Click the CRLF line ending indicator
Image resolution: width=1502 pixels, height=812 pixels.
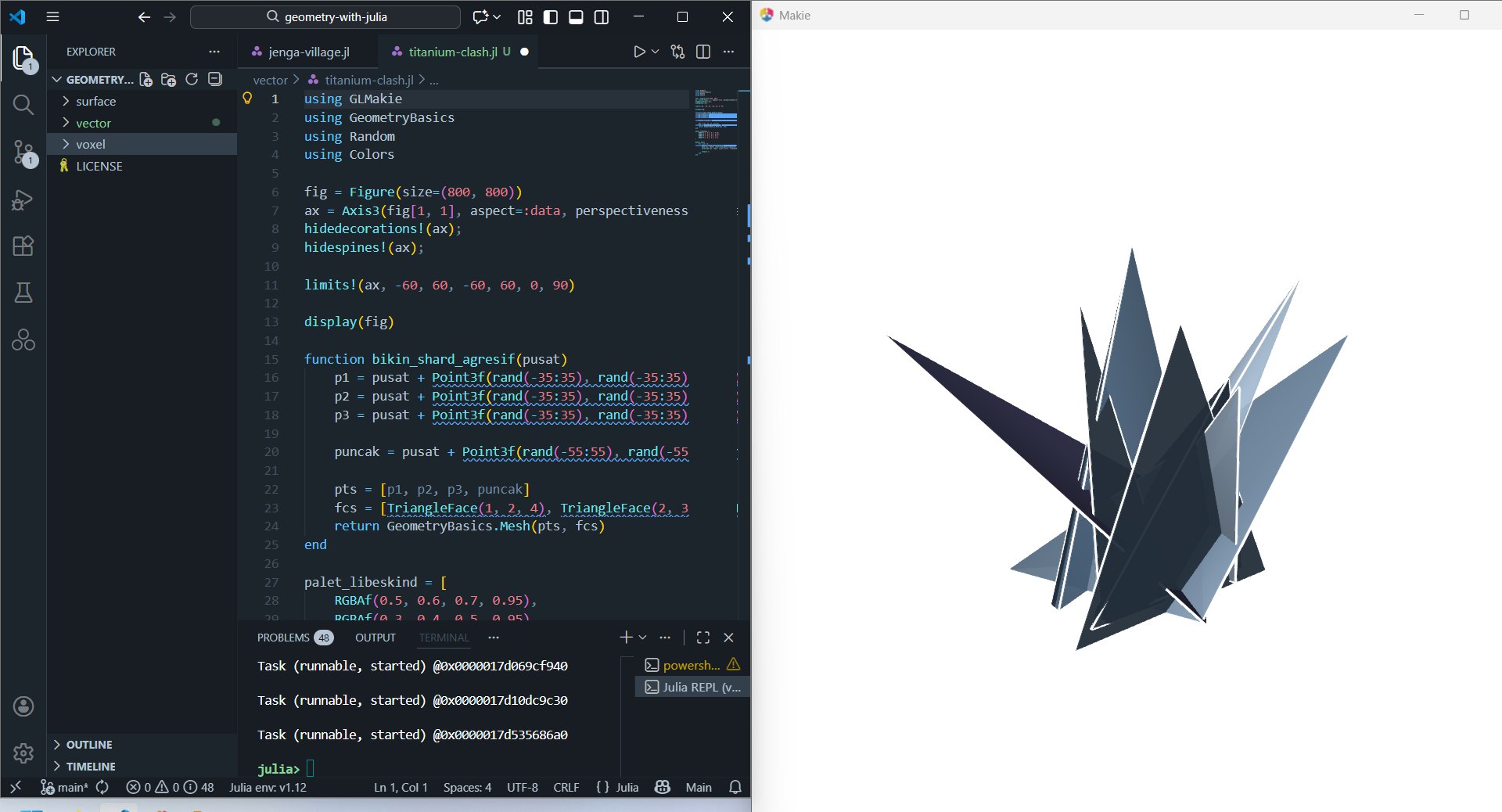pos(566,787)
